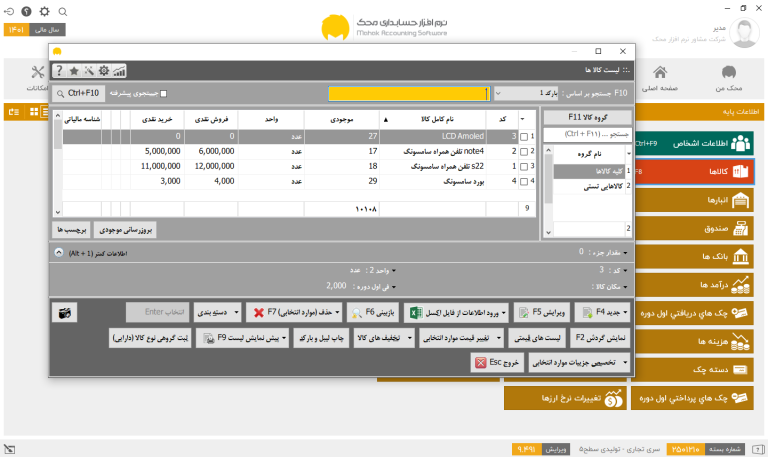Click the wrench tools icon in dialog toolbar
Image resolution: width=768 pixels, height=457 pixels.
[89, 71]
